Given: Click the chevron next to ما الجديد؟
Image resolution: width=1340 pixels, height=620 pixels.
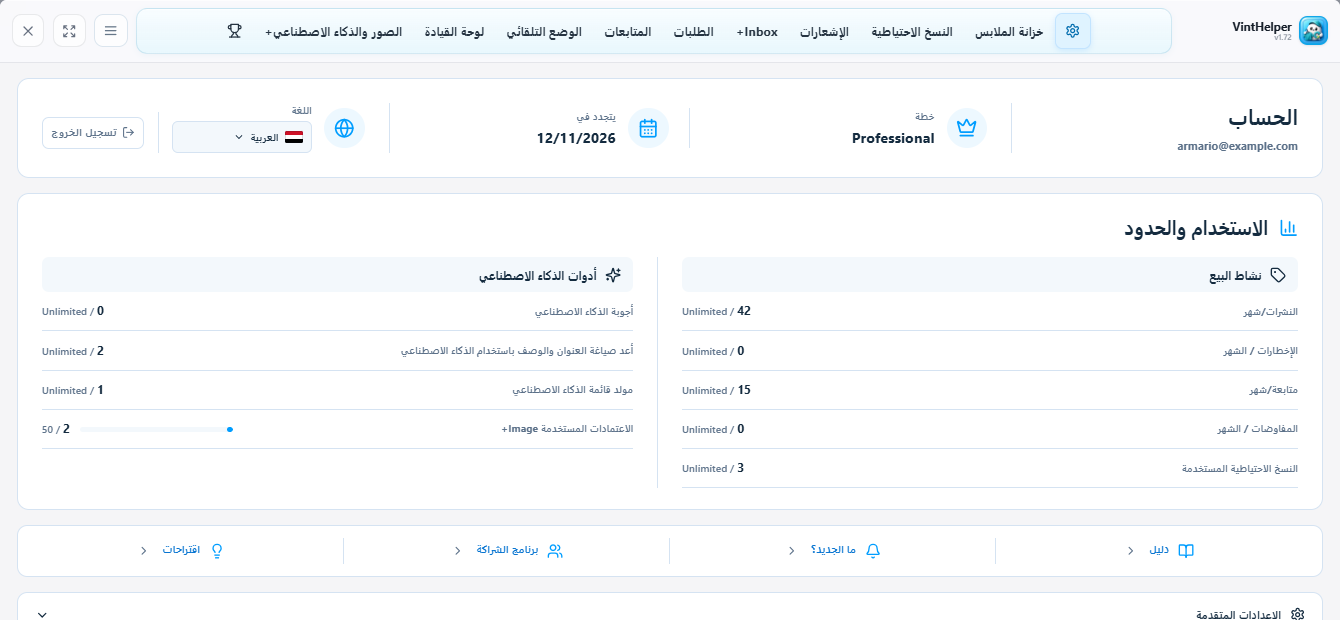Looking at the screenshot, I should click(791, 551).
